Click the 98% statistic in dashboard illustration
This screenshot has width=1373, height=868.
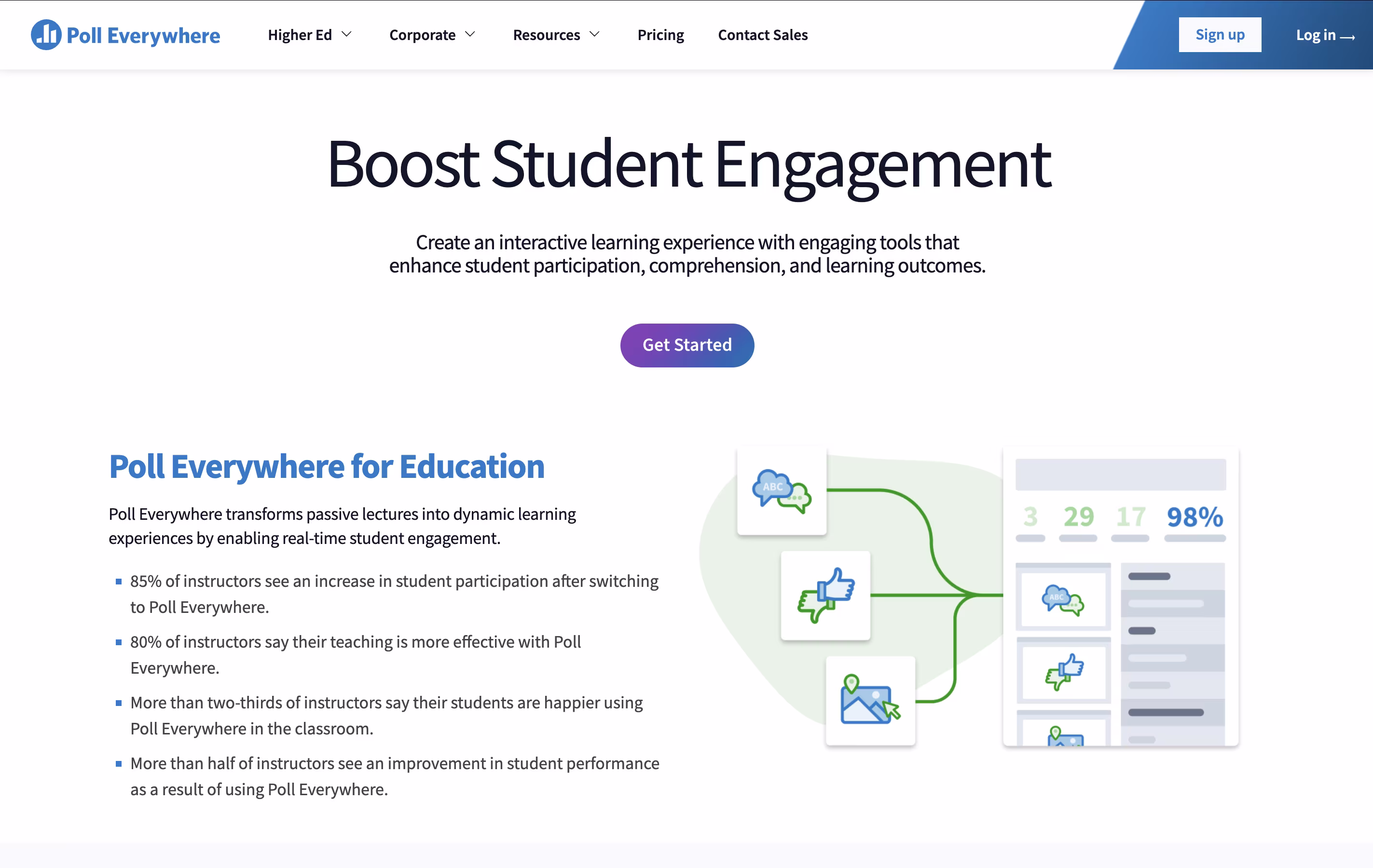pyautogui.click(x=1195, y=517)
